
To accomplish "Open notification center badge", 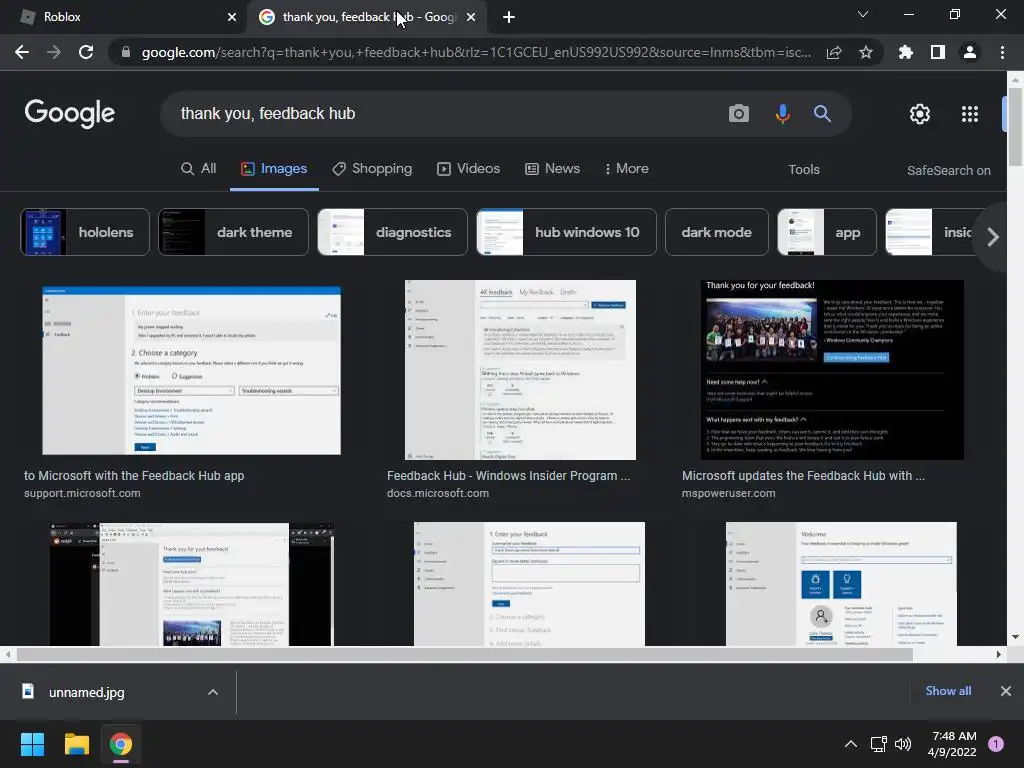I will pyautogui.click(x=996, y=743).
